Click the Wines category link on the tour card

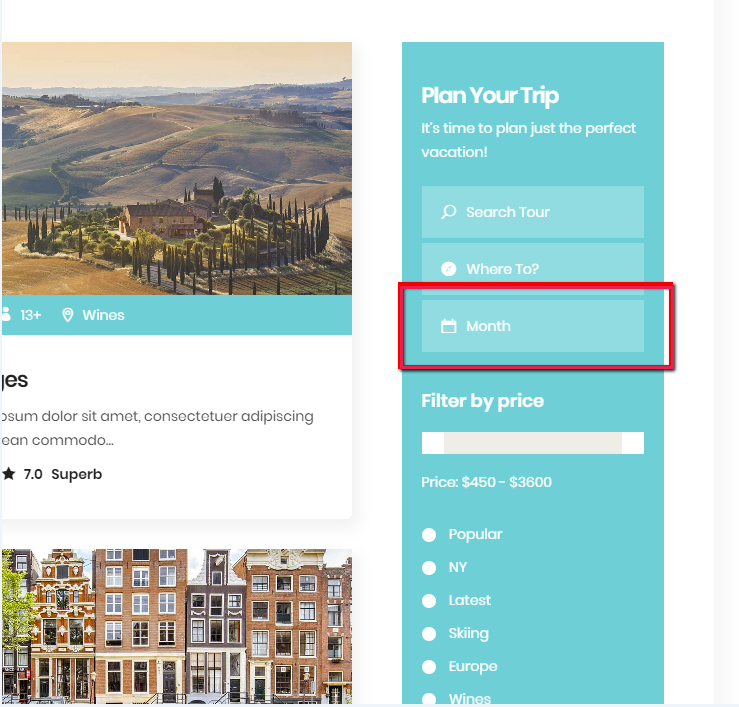point(103,315)
